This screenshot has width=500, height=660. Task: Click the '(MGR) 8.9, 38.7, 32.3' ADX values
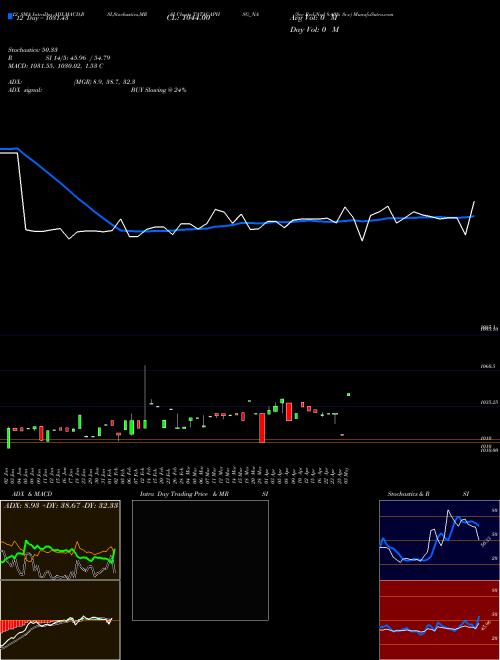click(104, 82)
